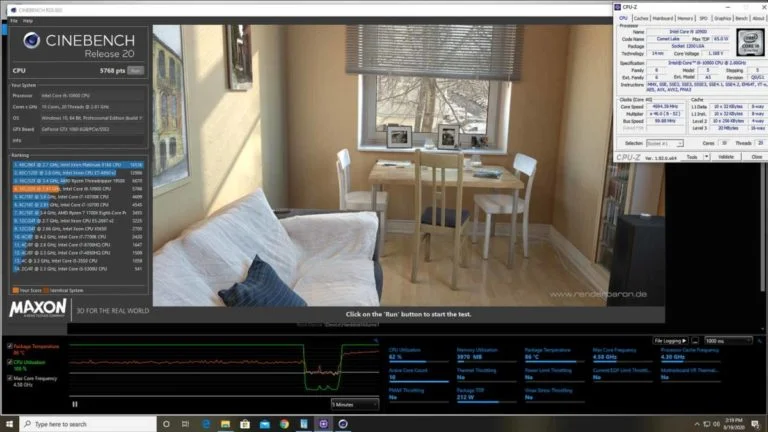This screenshot has height=432, width=768.
Task: Click the network icon in the system tray
Action: (707, 424)
